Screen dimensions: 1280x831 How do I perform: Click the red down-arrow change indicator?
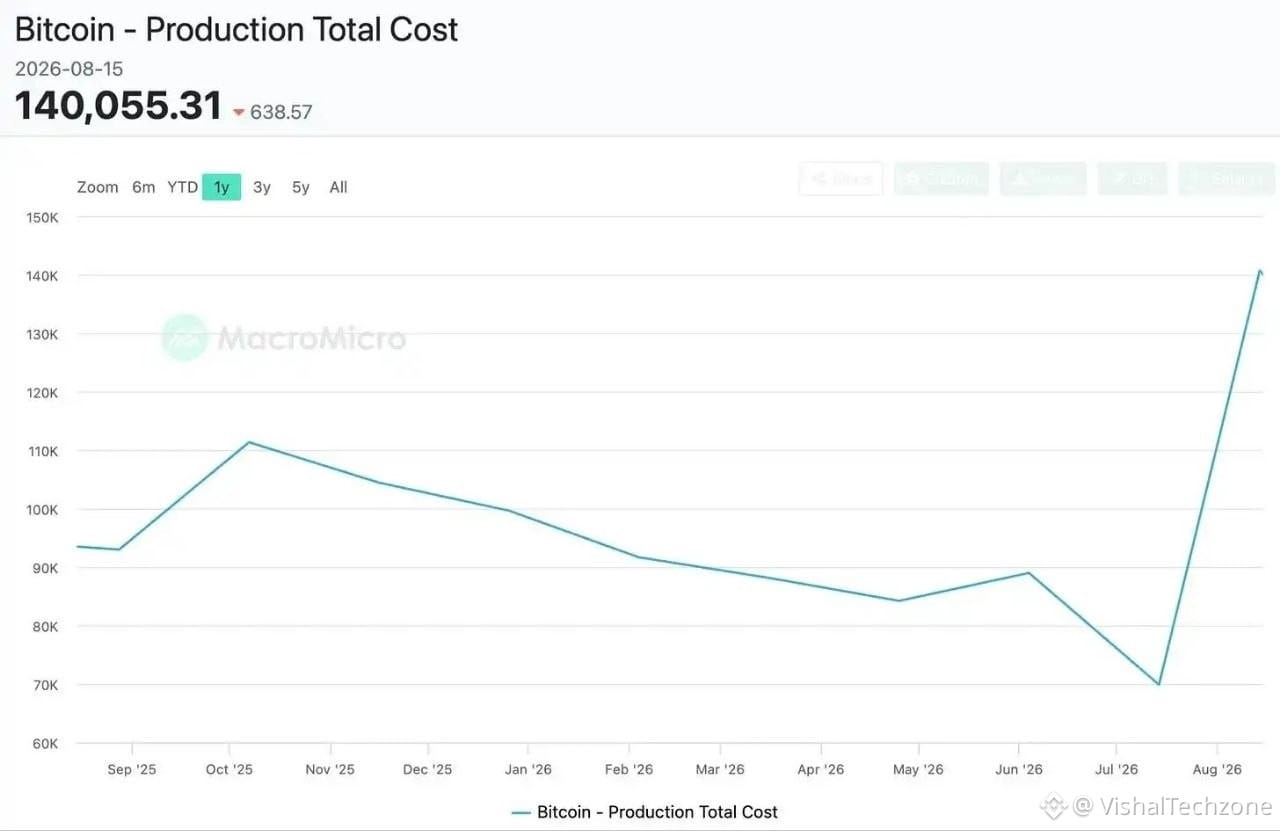[239, 113]
